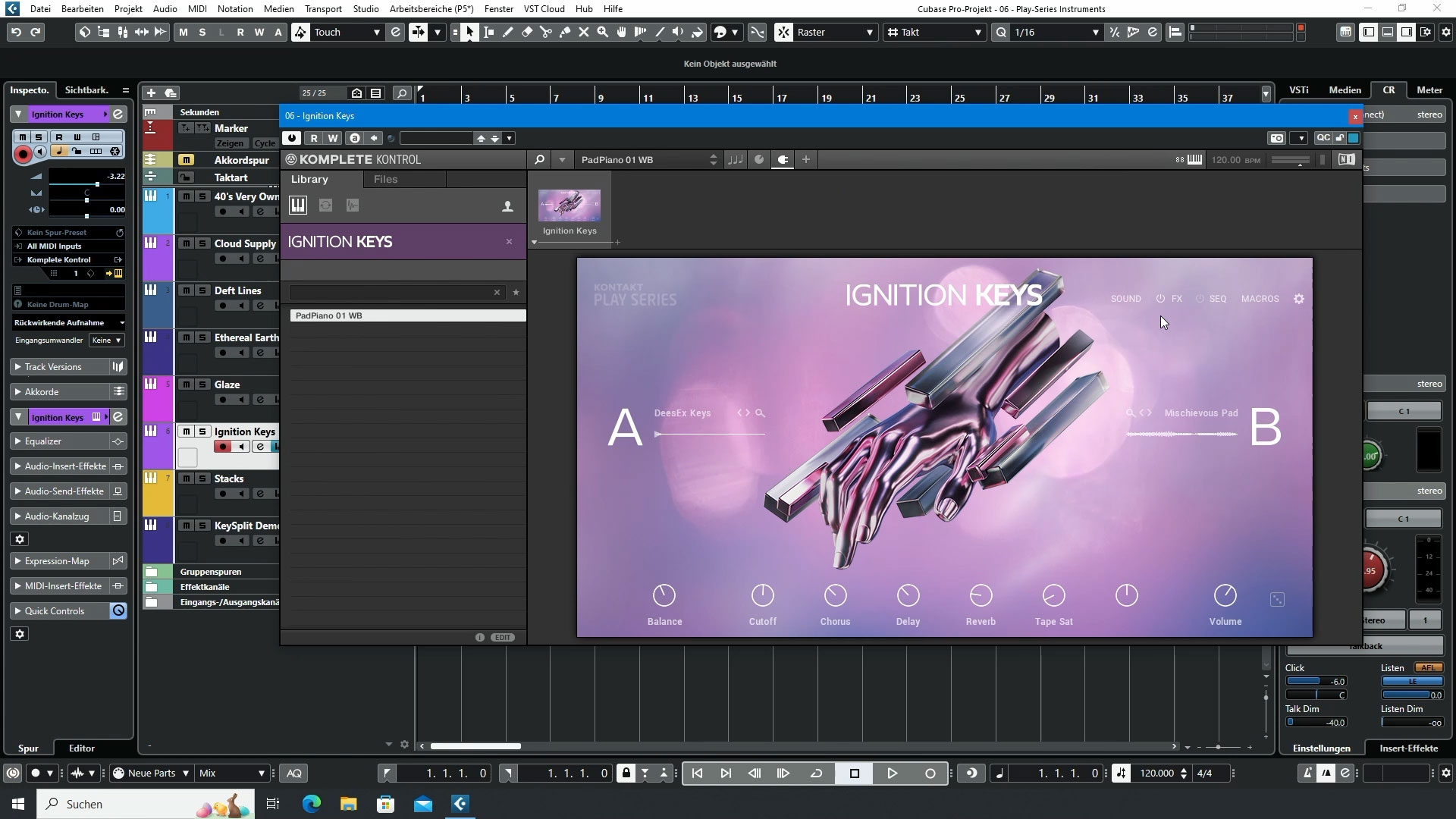Viewport: 1456px width, 819px height.
Task: Open the SOUND page
Action: coord(1125,299)
